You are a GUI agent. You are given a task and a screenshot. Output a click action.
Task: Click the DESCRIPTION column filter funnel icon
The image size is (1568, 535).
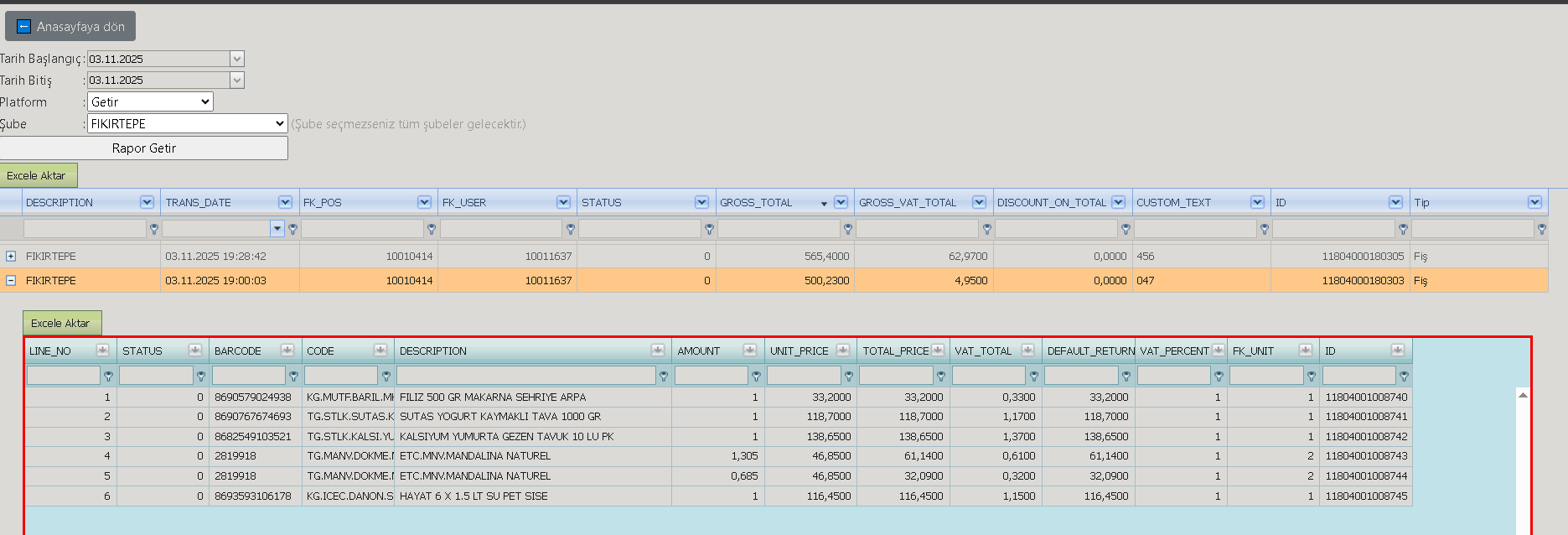(x=153, y=229)
